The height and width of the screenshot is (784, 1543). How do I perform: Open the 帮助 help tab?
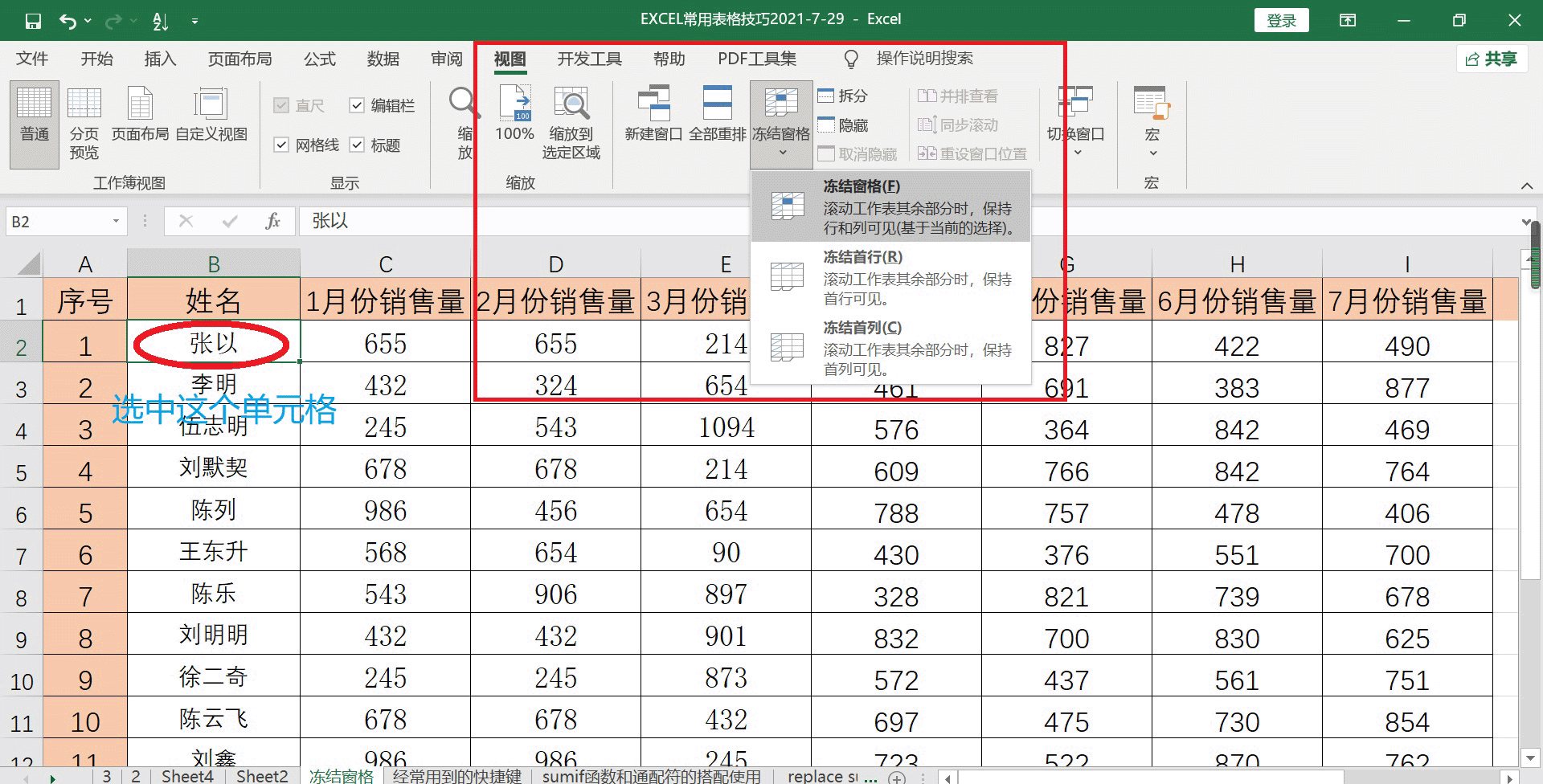point(669,59)
